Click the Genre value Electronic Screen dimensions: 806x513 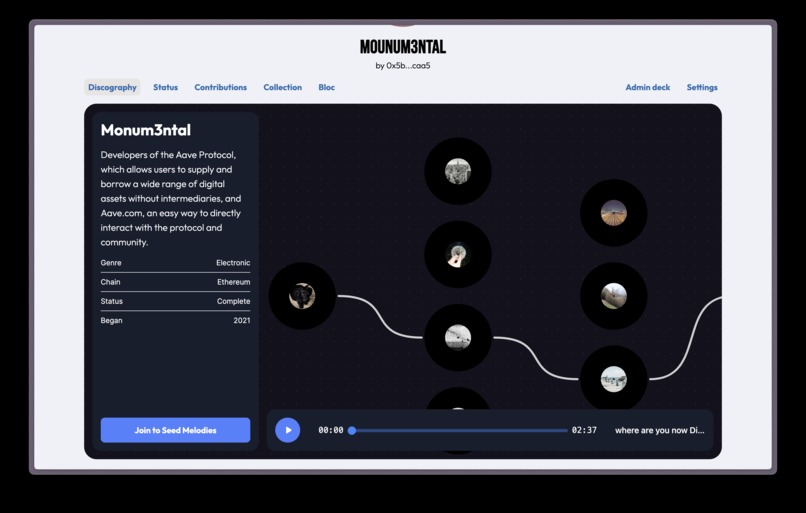(233, 263)
